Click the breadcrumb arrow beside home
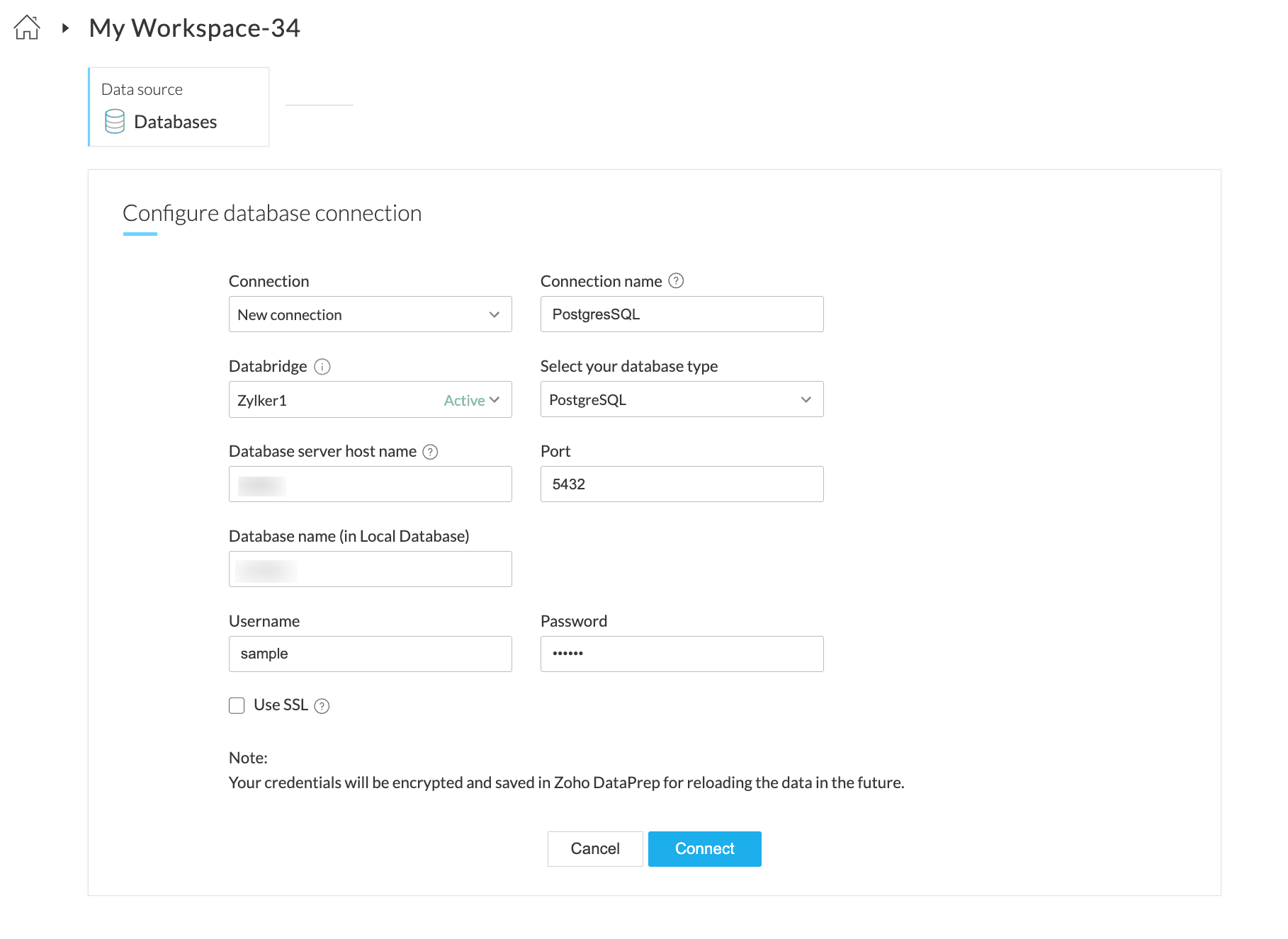1288x939 pixels. (x=65, y=28)
